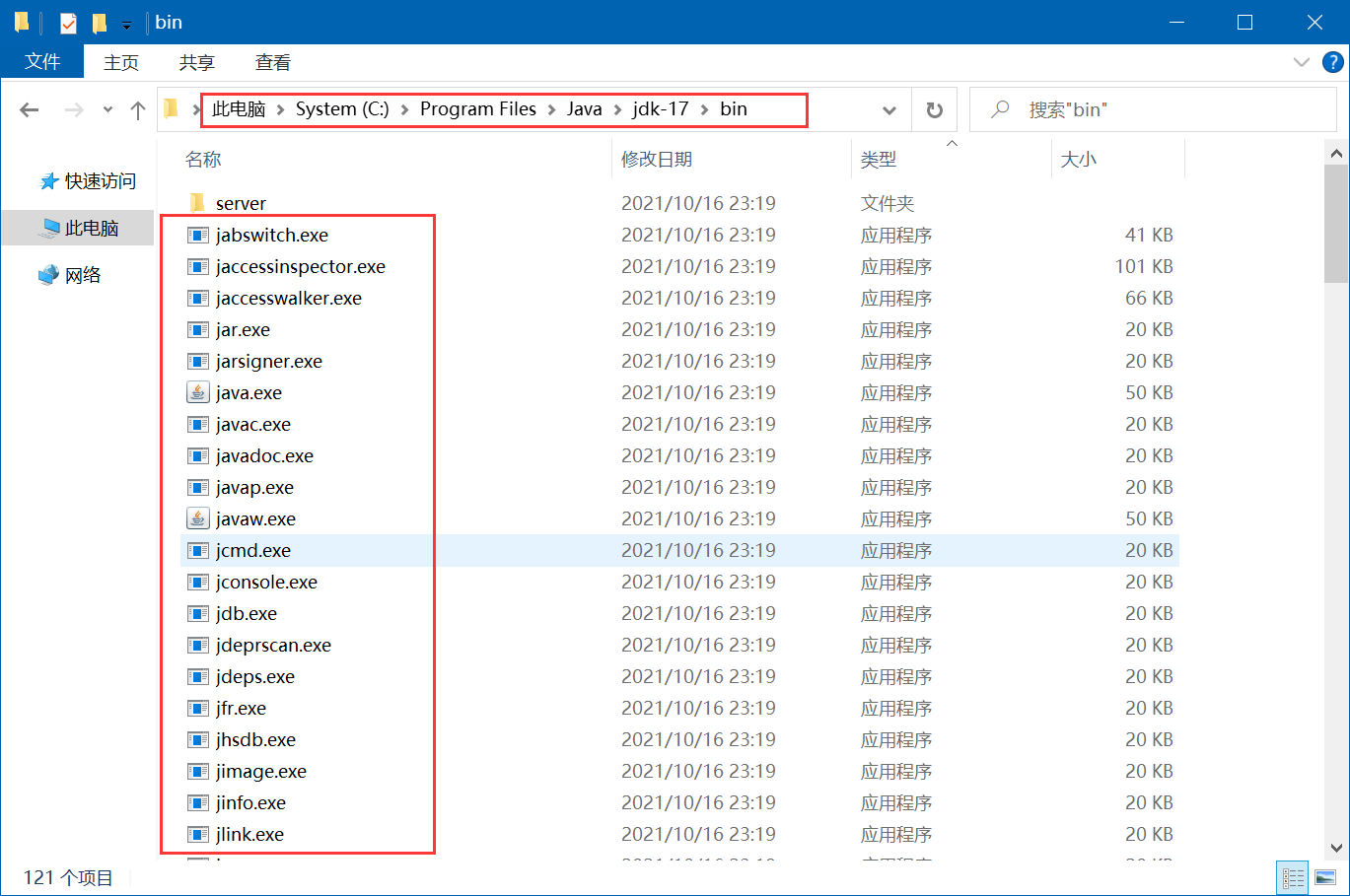
Task: Open the 主页 ribbon tab
Action: click(x=121, y=62)
